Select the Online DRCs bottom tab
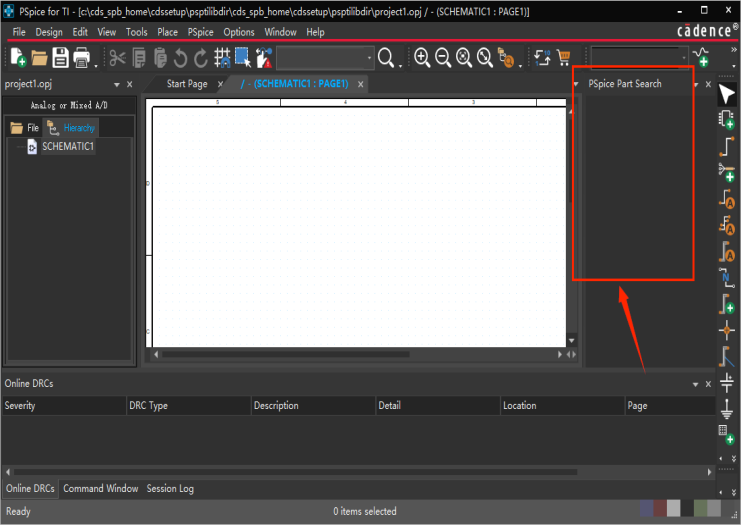Image resolution: width=741 pixels, height=525 pixels. coord(30,489)
